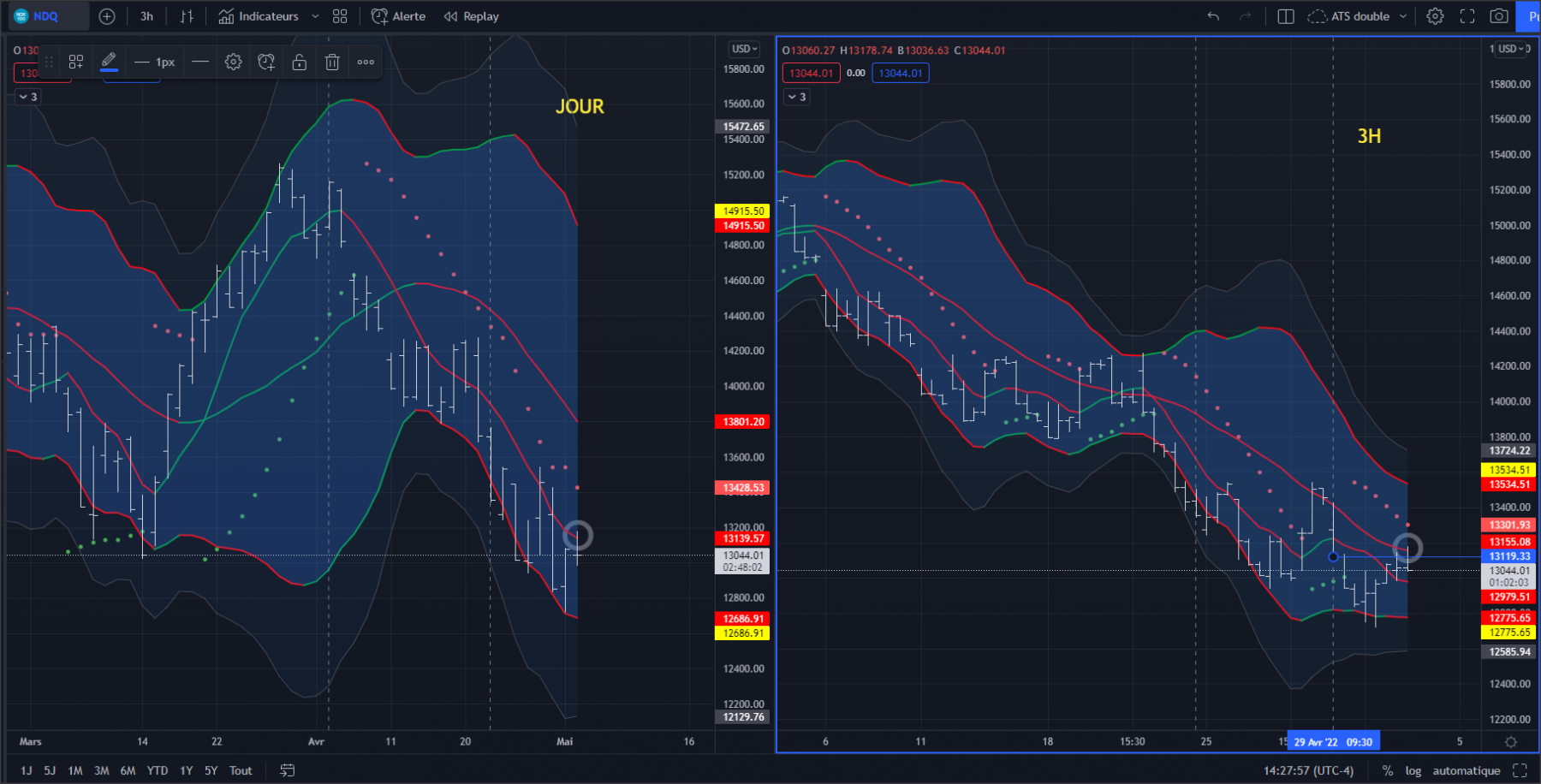Create an Alerte

click(398, 16)
